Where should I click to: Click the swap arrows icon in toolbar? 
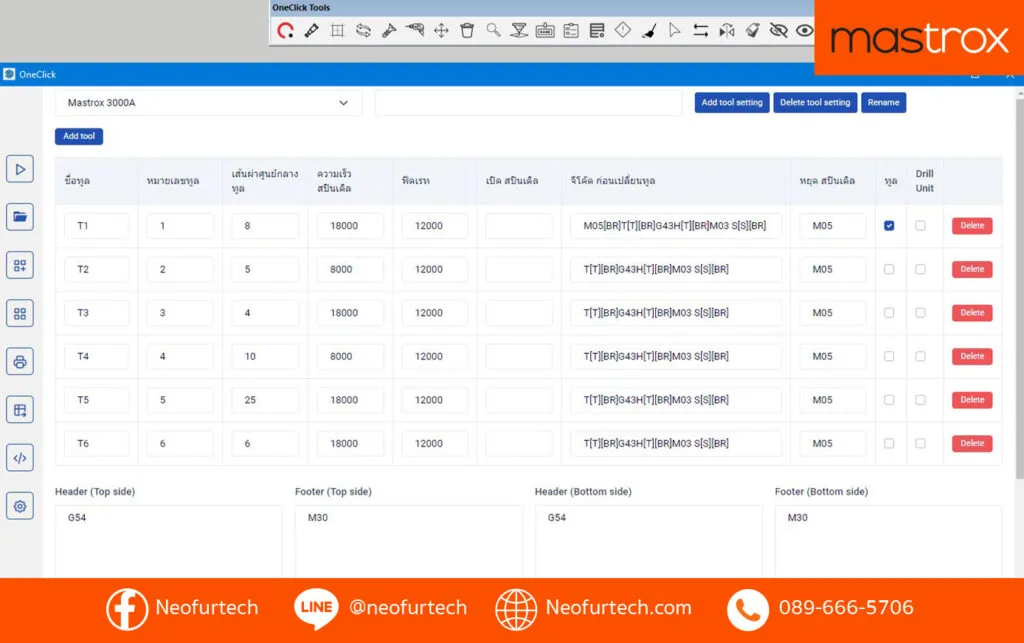point(700,31)
